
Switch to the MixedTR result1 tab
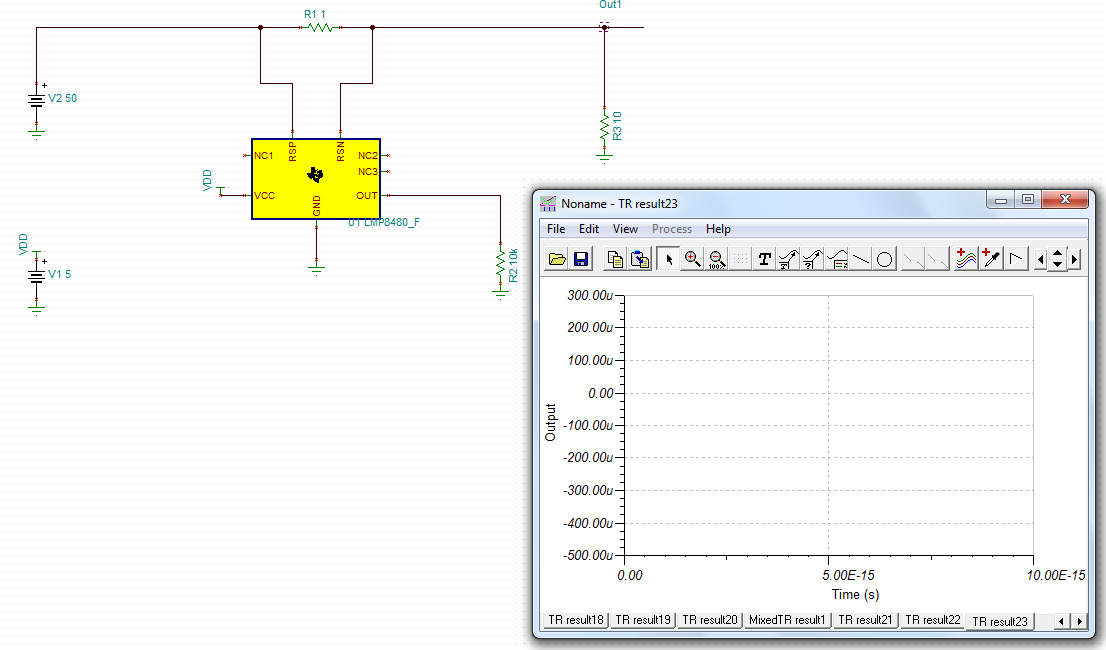coord(787,620)
